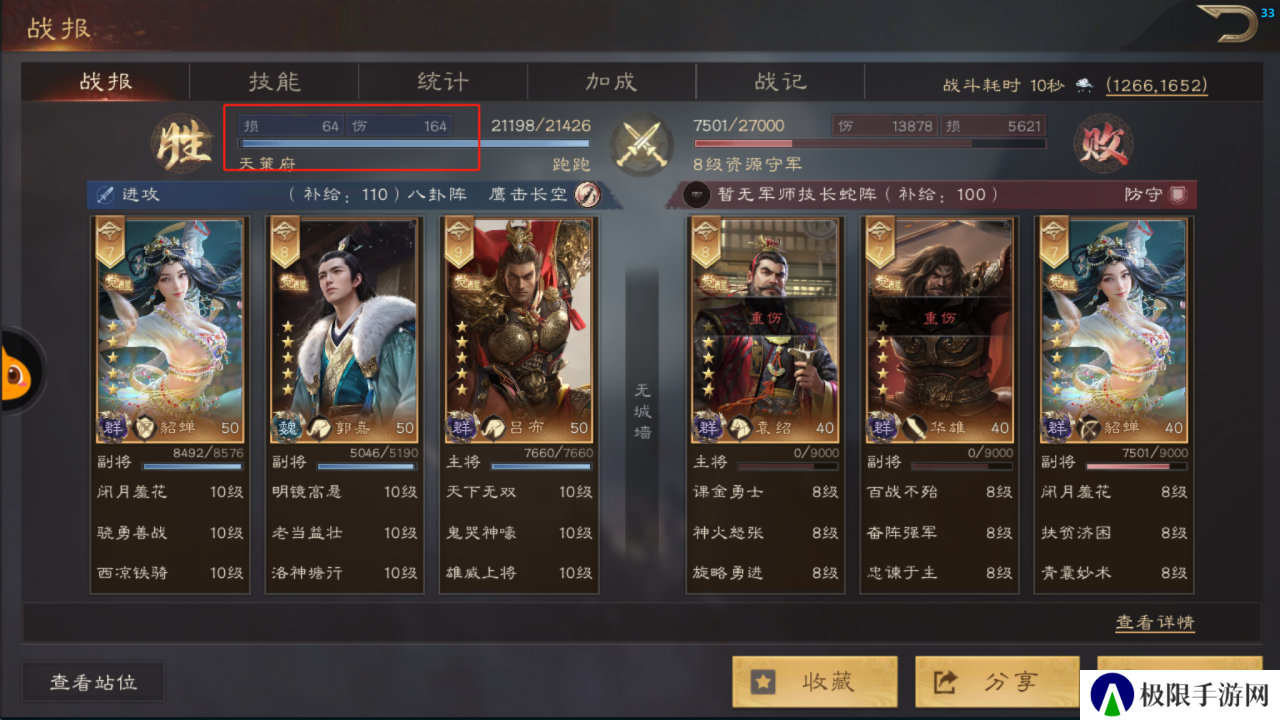The height and width of the screenshot is (720, 1280).
Task: Click the star icon on 收藏
Action: [764, 682]
